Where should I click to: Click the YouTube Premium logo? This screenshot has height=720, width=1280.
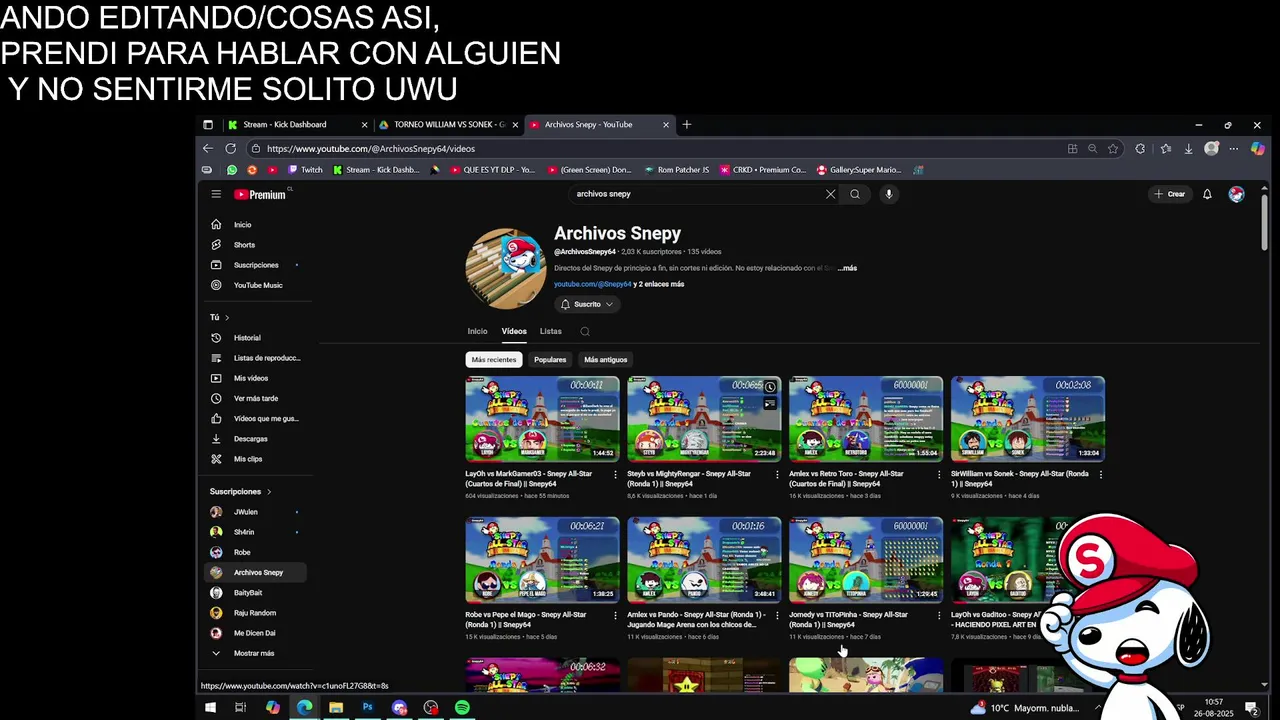click(261, 194)
